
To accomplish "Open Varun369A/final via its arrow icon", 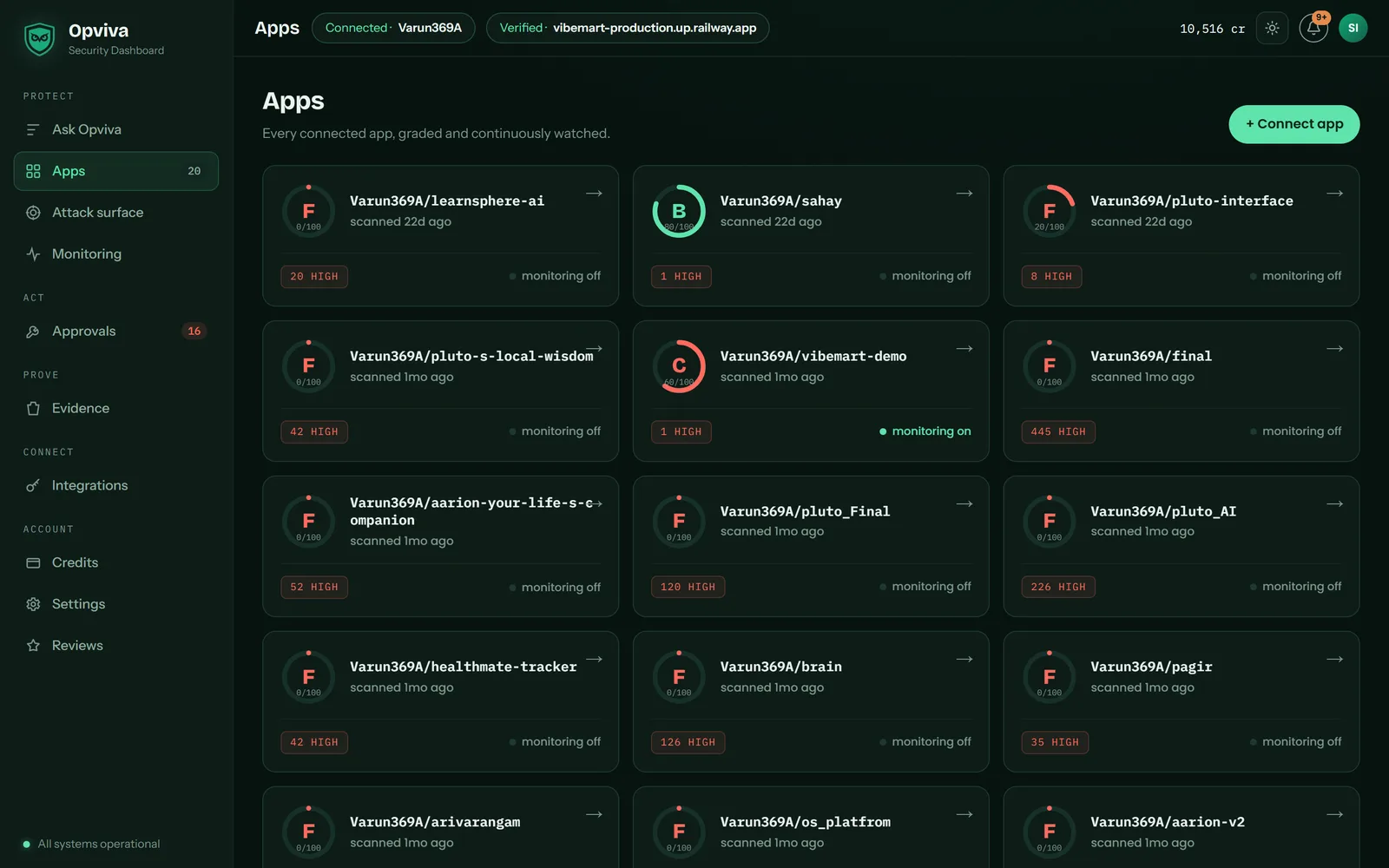I will pyautogui.click(x=1335, y=349).
